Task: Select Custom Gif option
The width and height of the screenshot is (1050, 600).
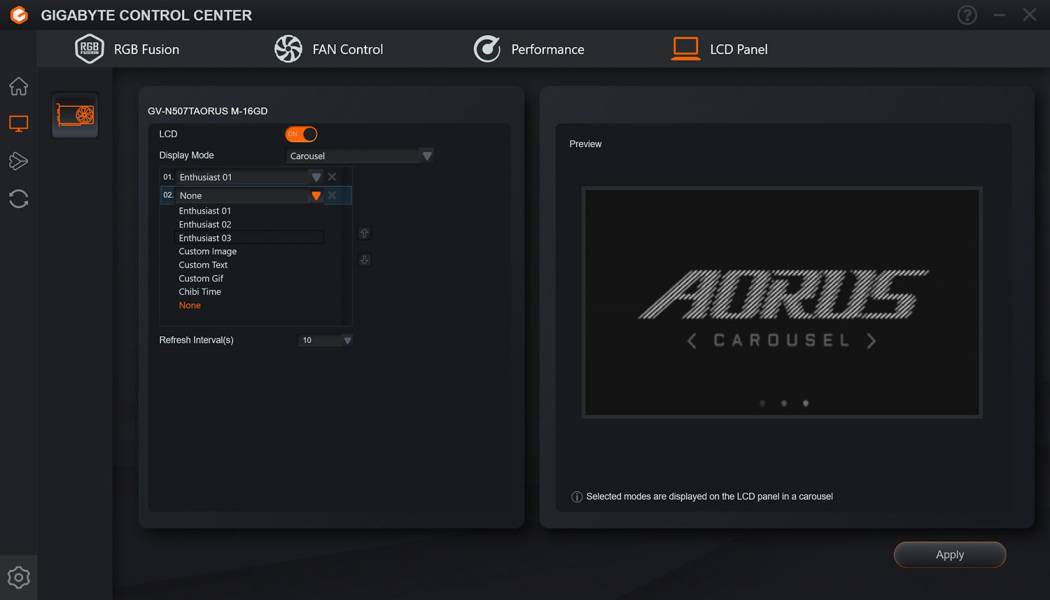Action: [x=201, y=278]
